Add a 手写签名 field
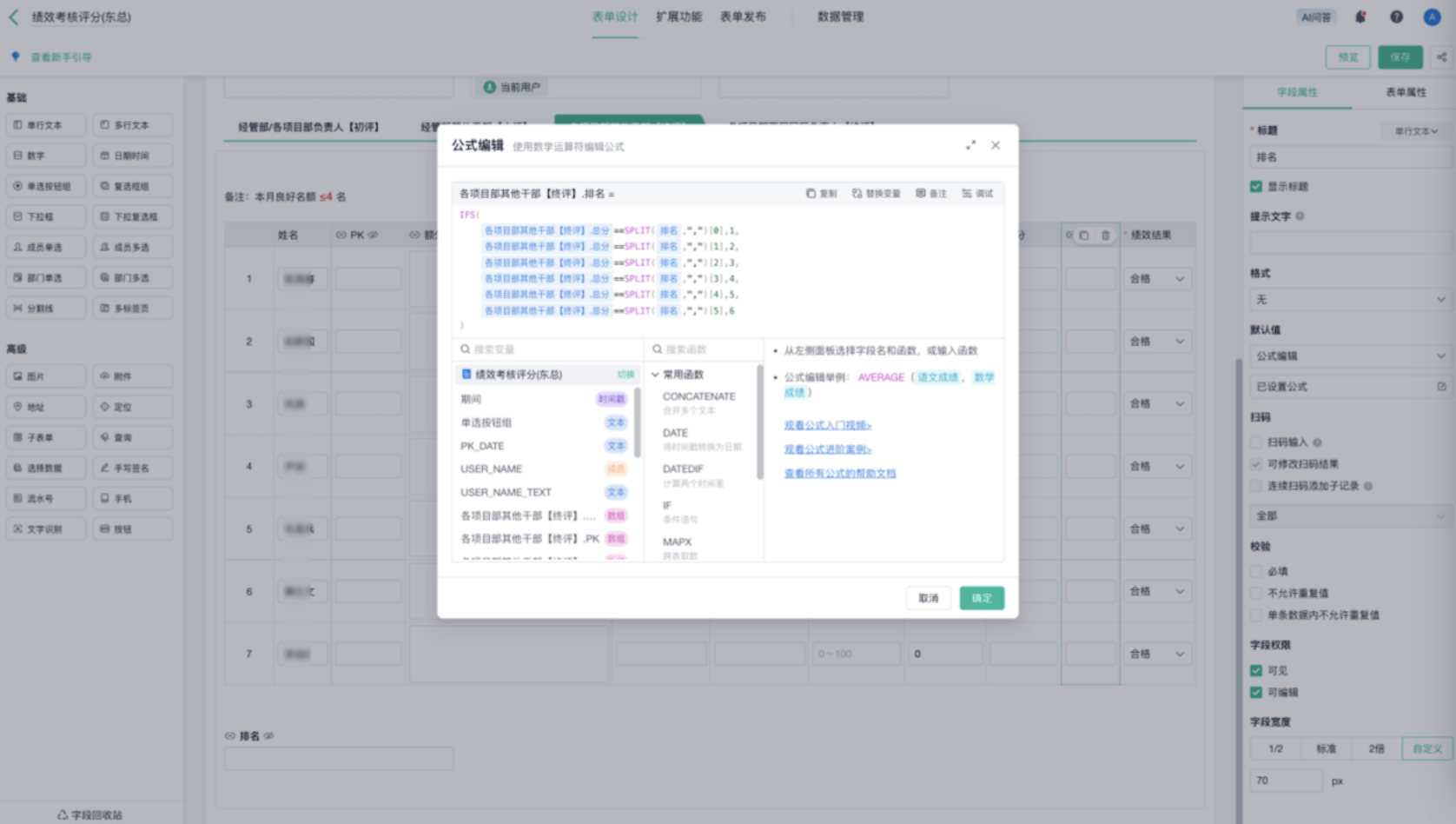1456x824 pixels. coord(133,468)
